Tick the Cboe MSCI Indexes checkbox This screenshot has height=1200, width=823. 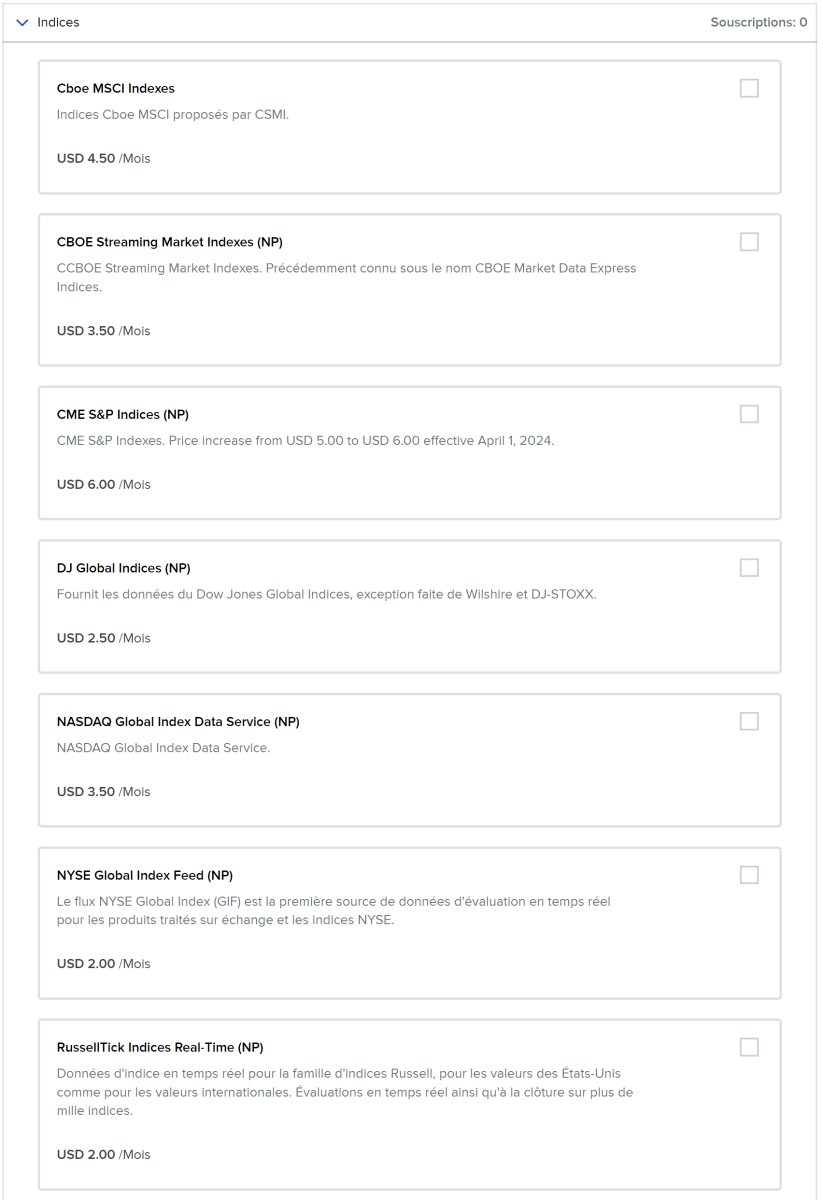pos(749,88)
